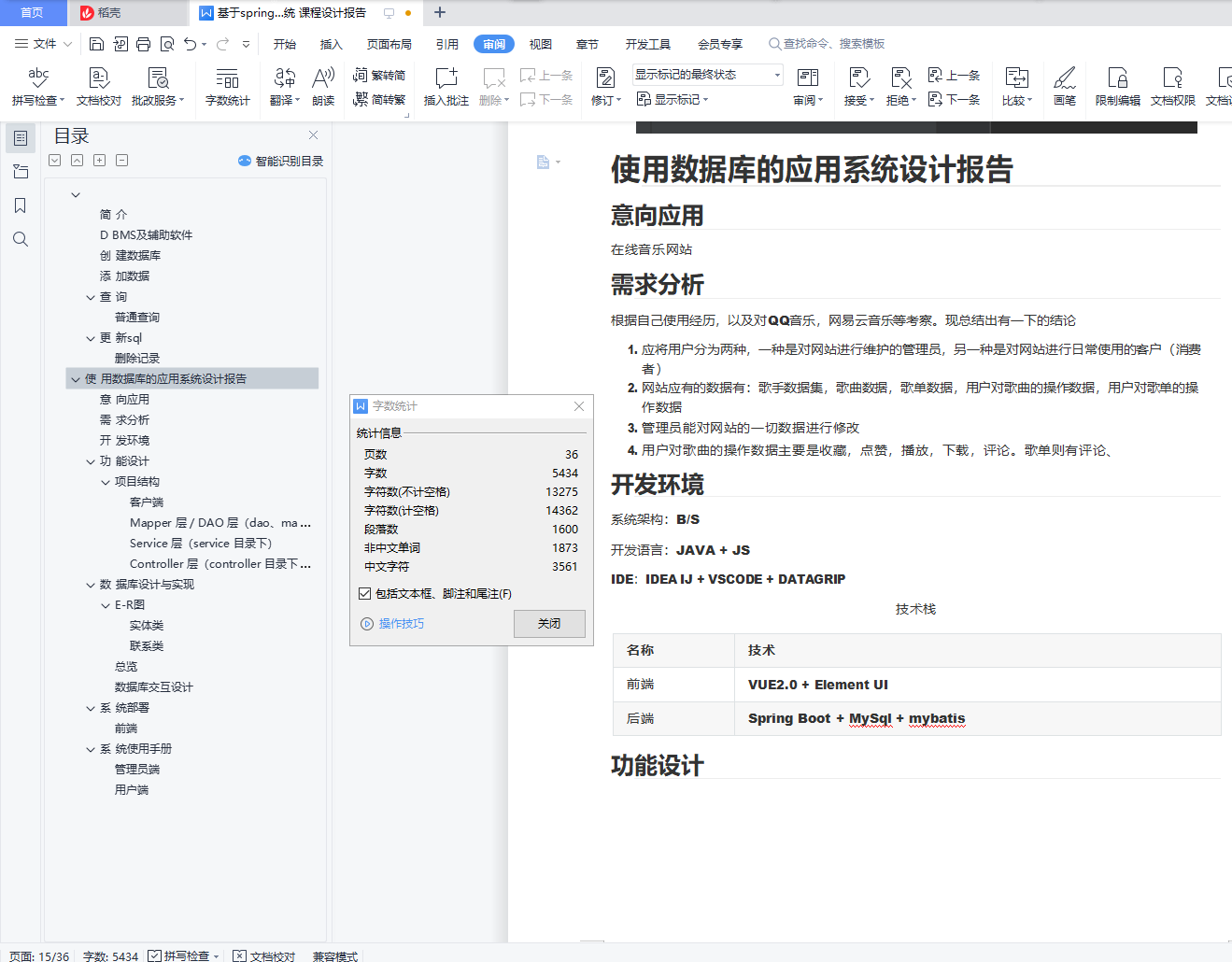The height and width of the screenshot is (962, 1232).
Task: Convert traditional to simplified (繁转简)
Action: (379, 75)
